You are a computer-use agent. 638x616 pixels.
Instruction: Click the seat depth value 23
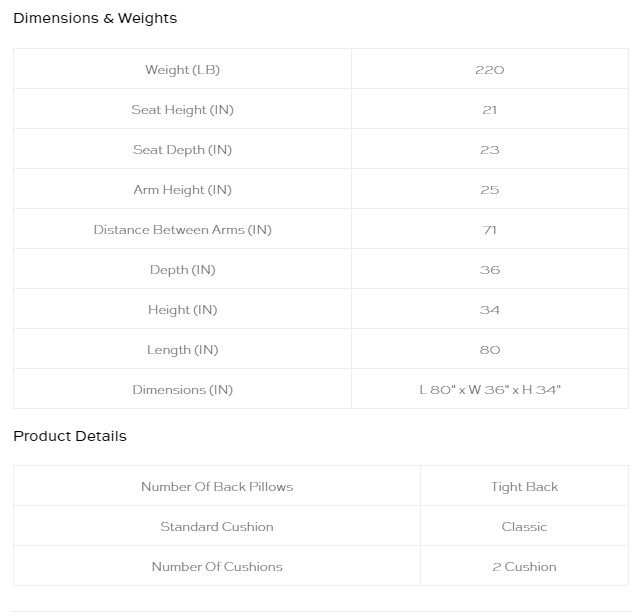[x=489, y=150]
